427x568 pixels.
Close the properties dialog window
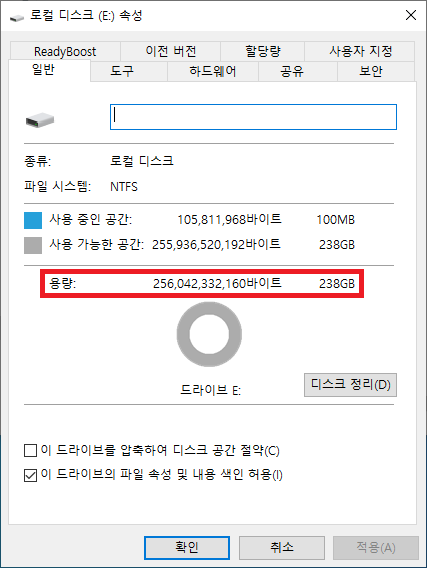point(411,15)
